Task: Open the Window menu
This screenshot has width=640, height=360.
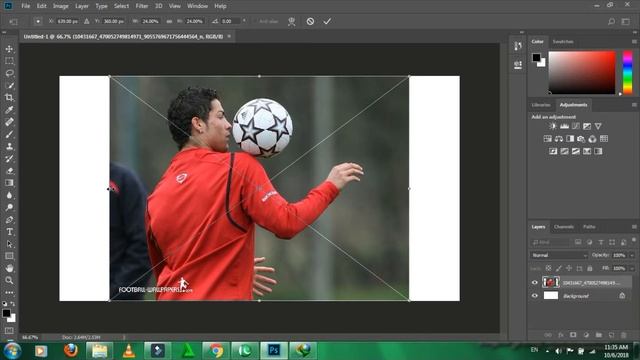Action: coord(198,6)
